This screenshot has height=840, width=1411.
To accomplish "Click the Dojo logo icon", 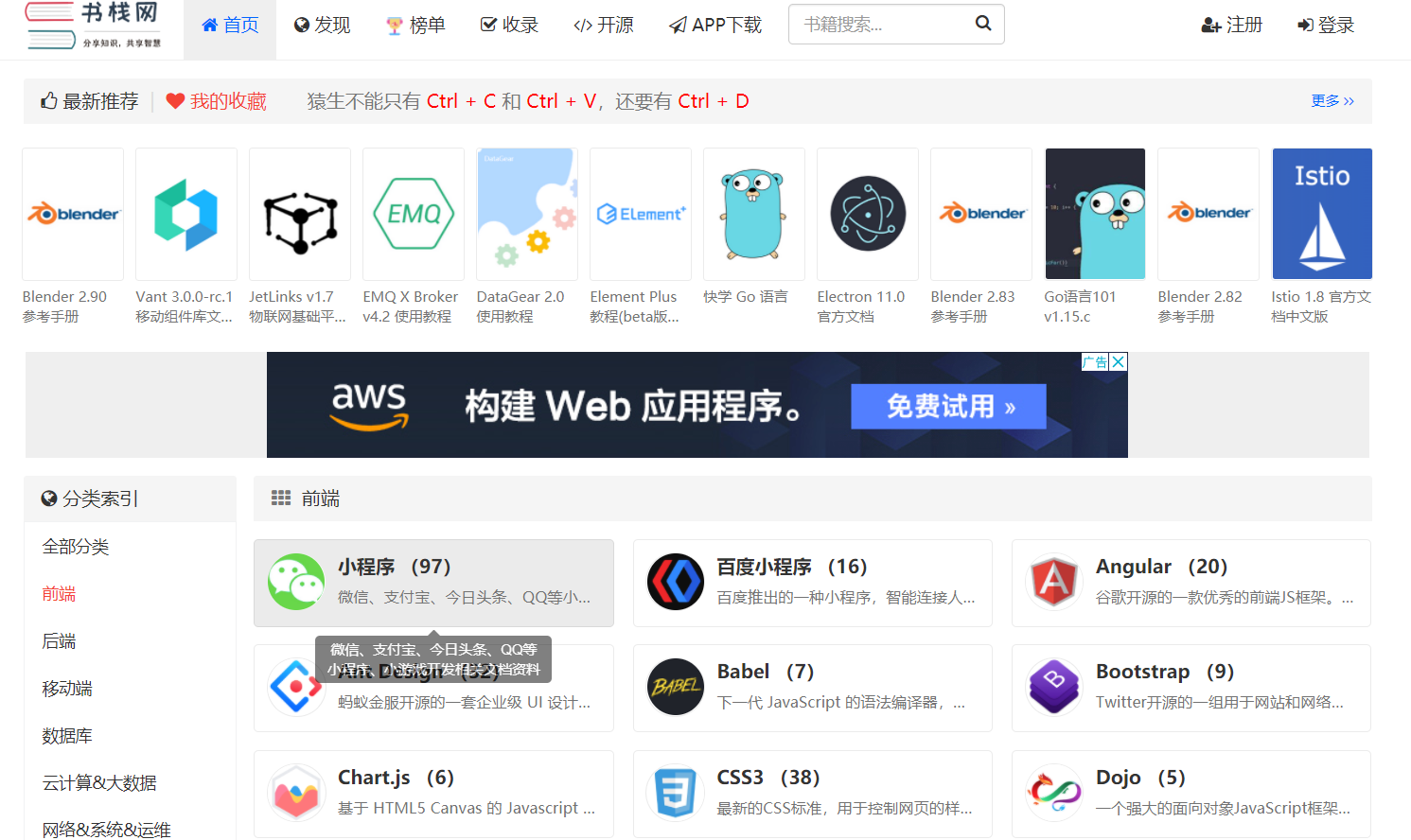I will point(1054,793).
